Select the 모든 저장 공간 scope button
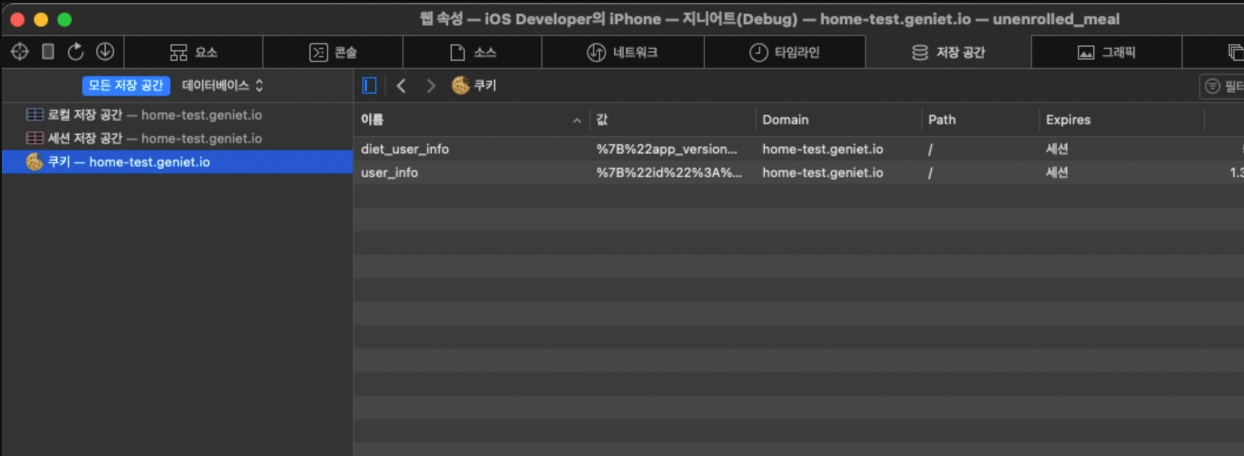This screenshot has height=456, width=1244. (x=126, y=86)
